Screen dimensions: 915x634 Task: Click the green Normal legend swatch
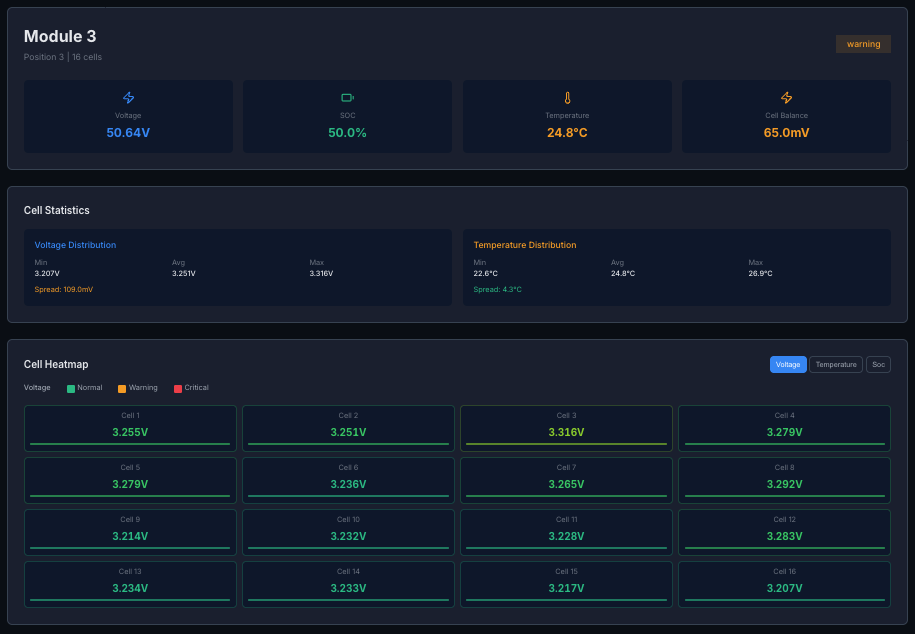tap(71, 388)
